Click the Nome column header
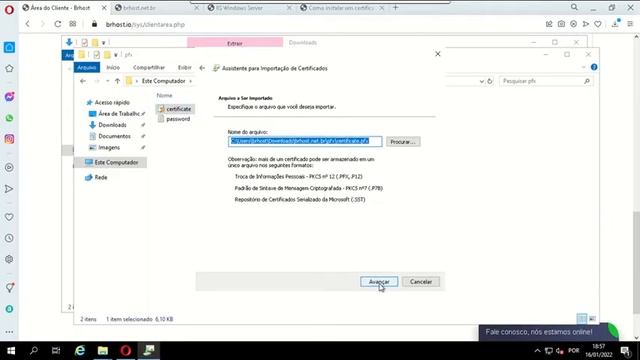This screenshot has height=360, width=640. click(x=164, y=95)
